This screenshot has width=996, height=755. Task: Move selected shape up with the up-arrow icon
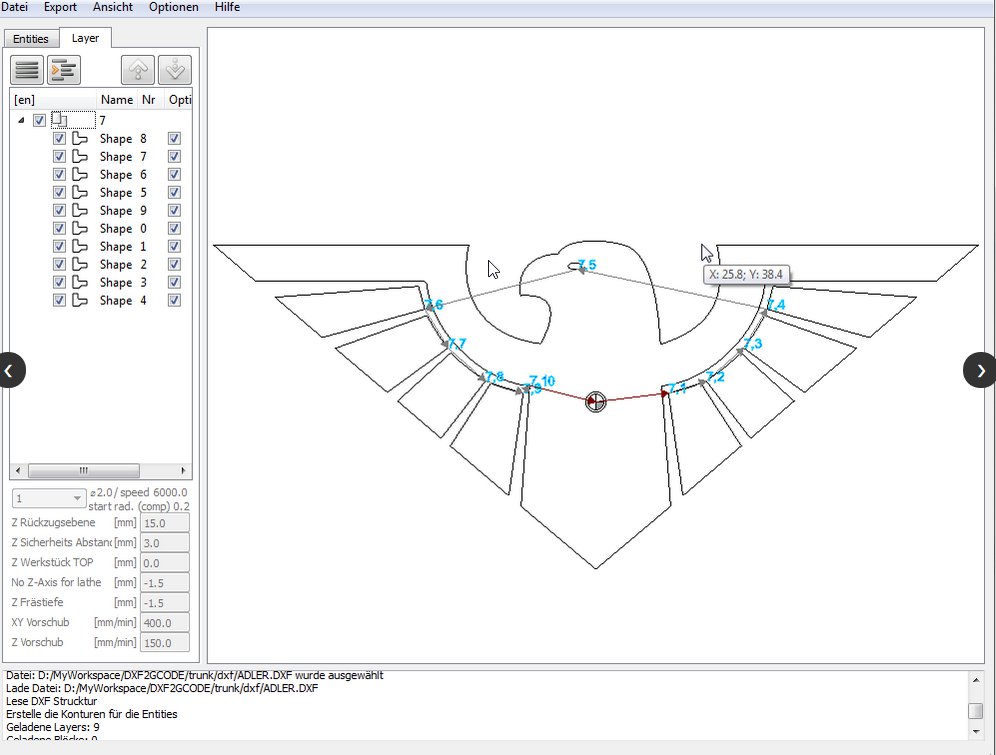click(x=137, y=69)
